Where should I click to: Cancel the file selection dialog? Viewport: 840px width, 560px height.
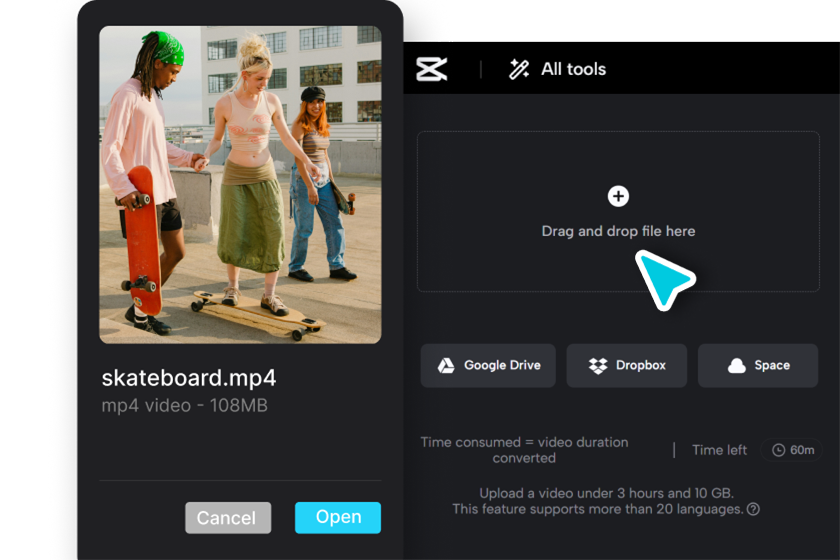pyautogui.click(x=228, y=518)
